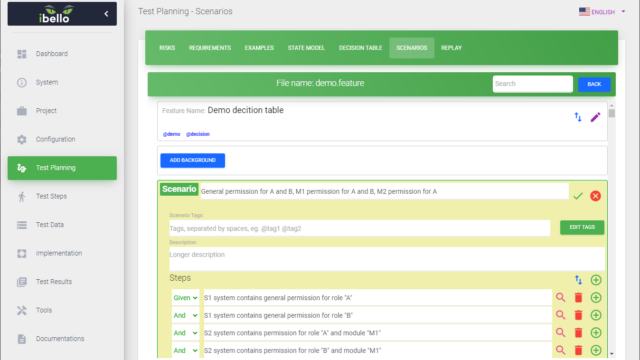Focus the Search field
Viewport: 640px width, 360px height.
click(533, 84)
